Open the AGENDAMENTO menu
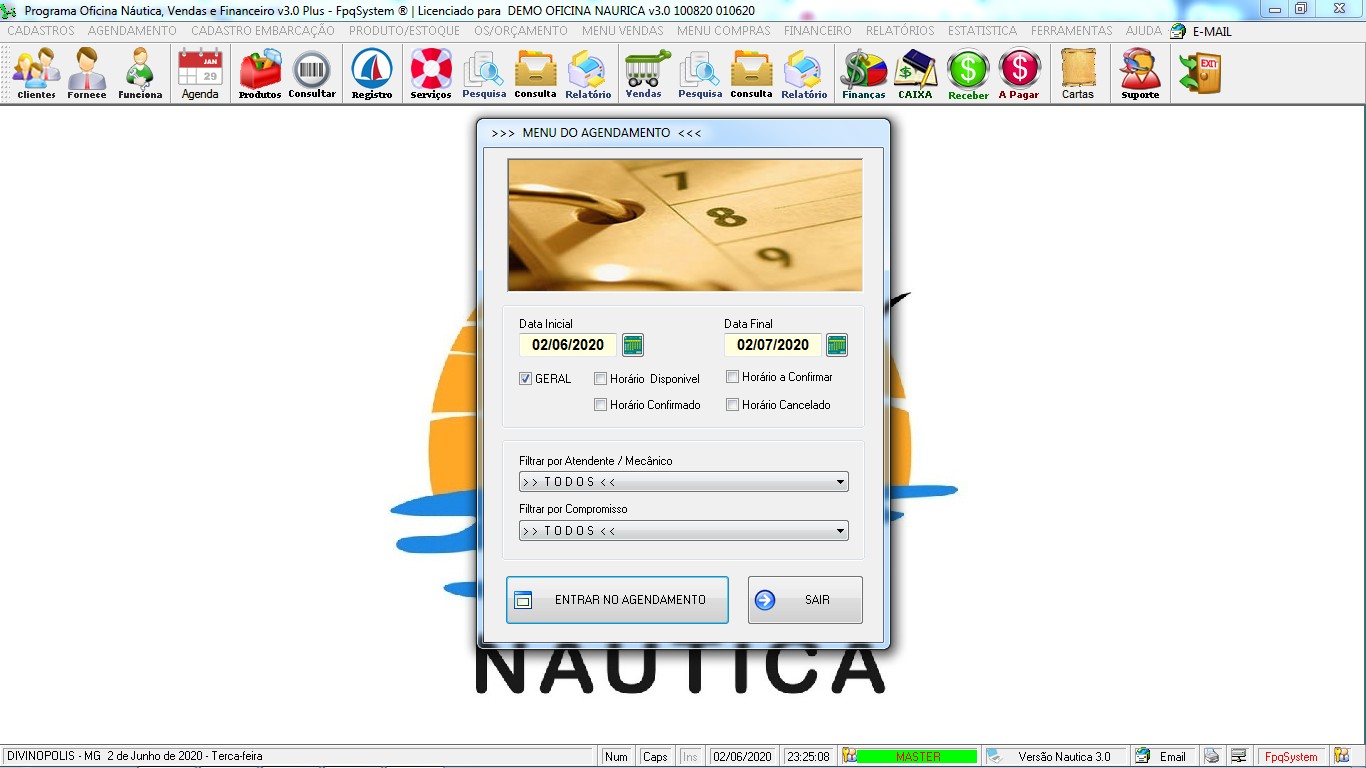This screenshot has width=1366, height=768. click(132, 31)
